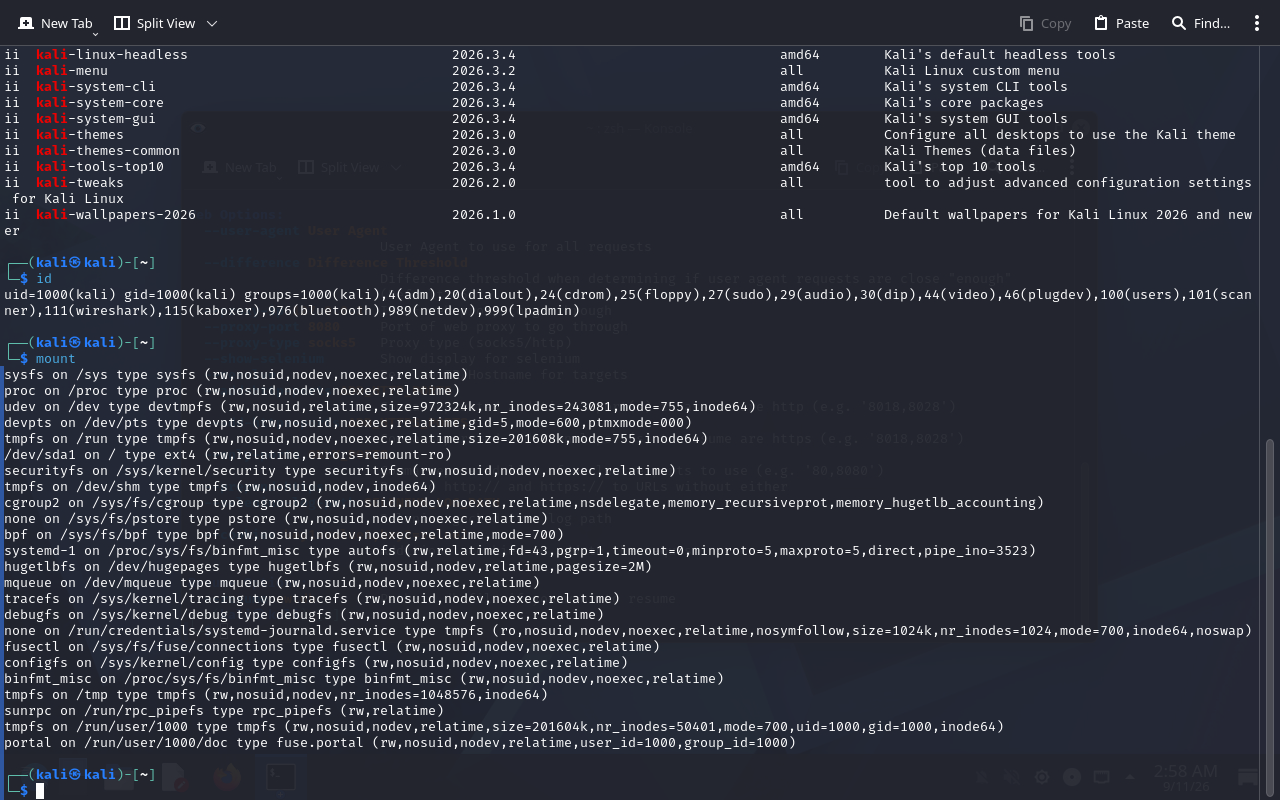Paste clipboard using the Paste icon
The image size is (1280, 800).
(1121, 23)
